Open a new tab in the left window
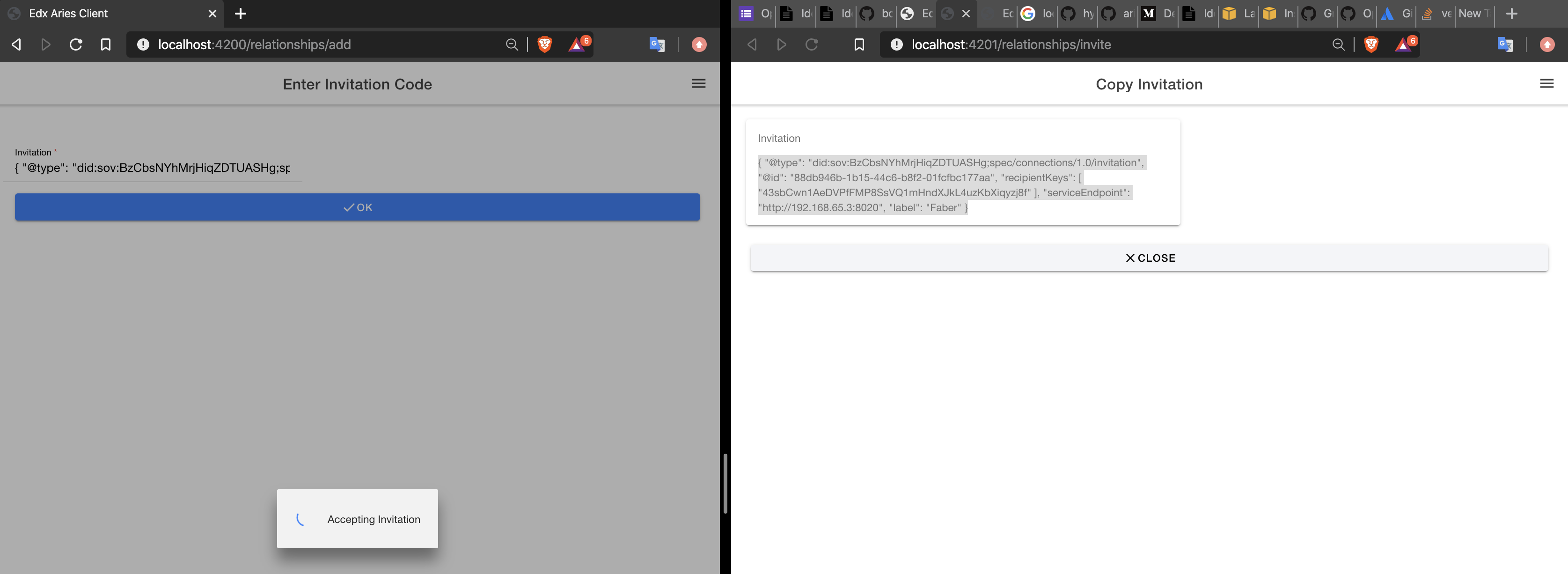Image resolution: width=1568 pixels, height=574 pixels. point(241,14)
